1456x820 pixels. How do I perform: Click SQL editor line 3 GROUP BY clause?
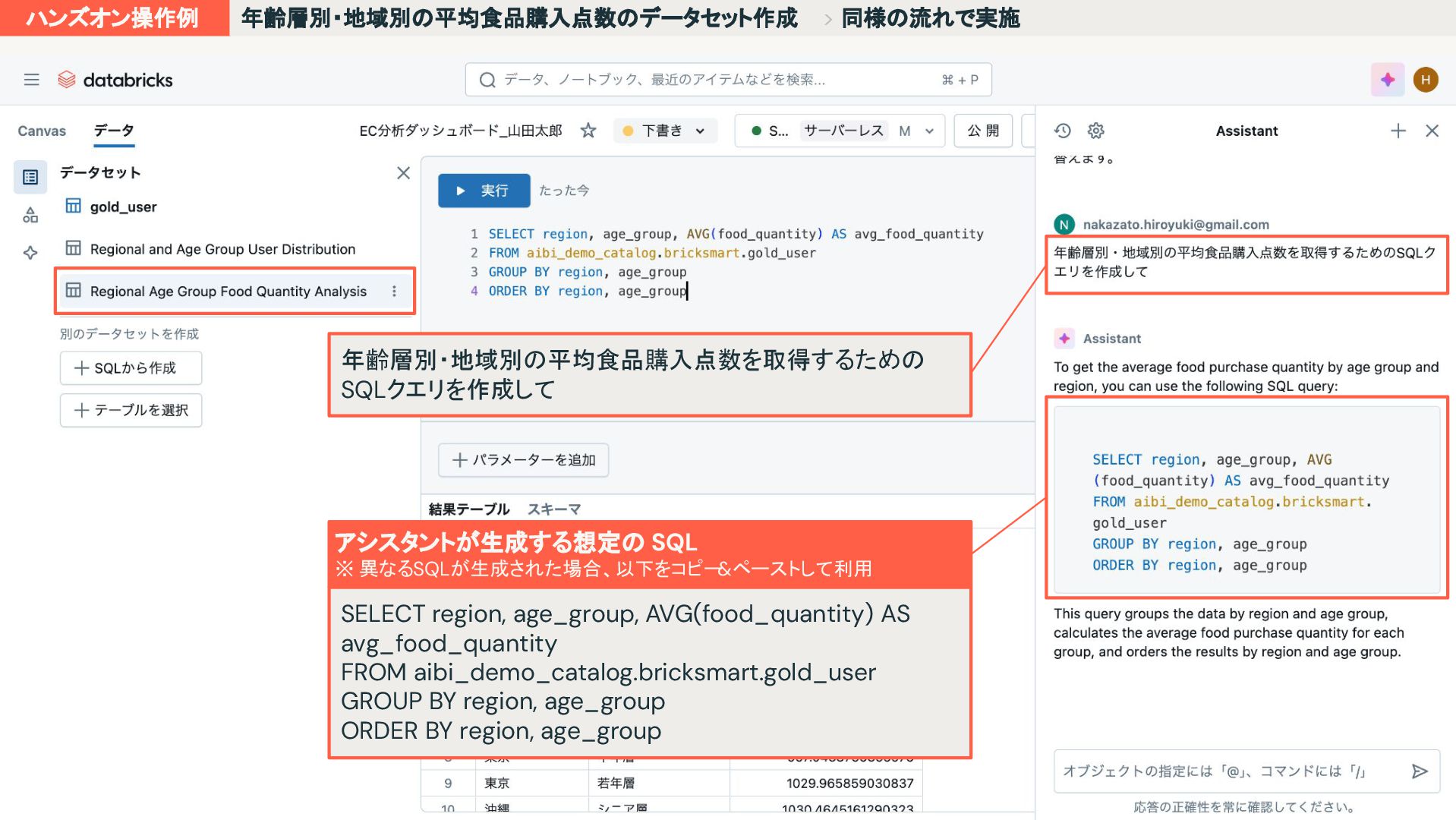[587, 272]
